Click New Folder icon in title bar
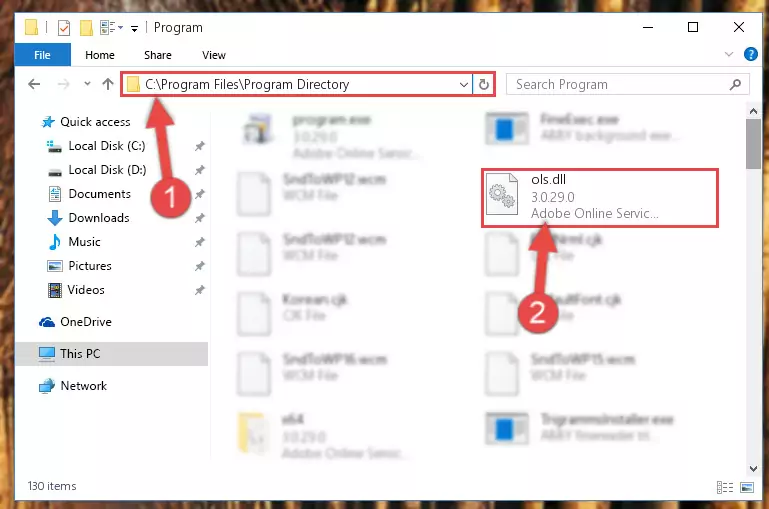 86,28
